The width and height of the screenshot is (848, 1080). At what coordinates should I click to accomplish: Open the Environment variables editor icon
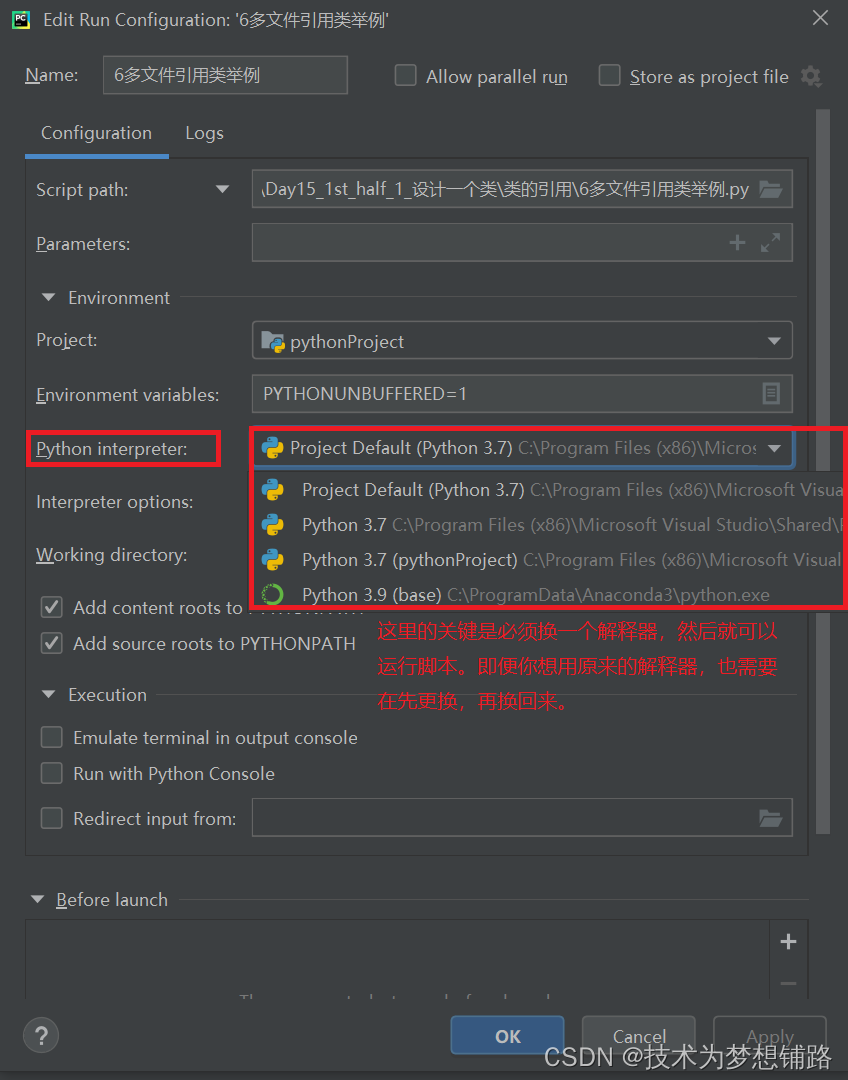tap(771, 394)
